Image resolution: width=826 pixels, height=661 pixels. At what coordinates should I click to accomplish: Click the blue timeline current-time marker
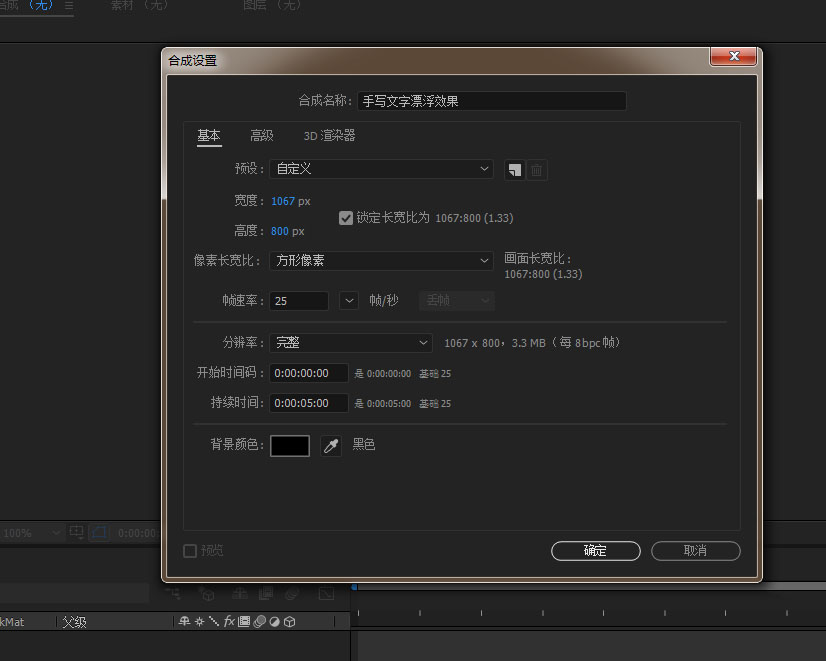point(354,587)
